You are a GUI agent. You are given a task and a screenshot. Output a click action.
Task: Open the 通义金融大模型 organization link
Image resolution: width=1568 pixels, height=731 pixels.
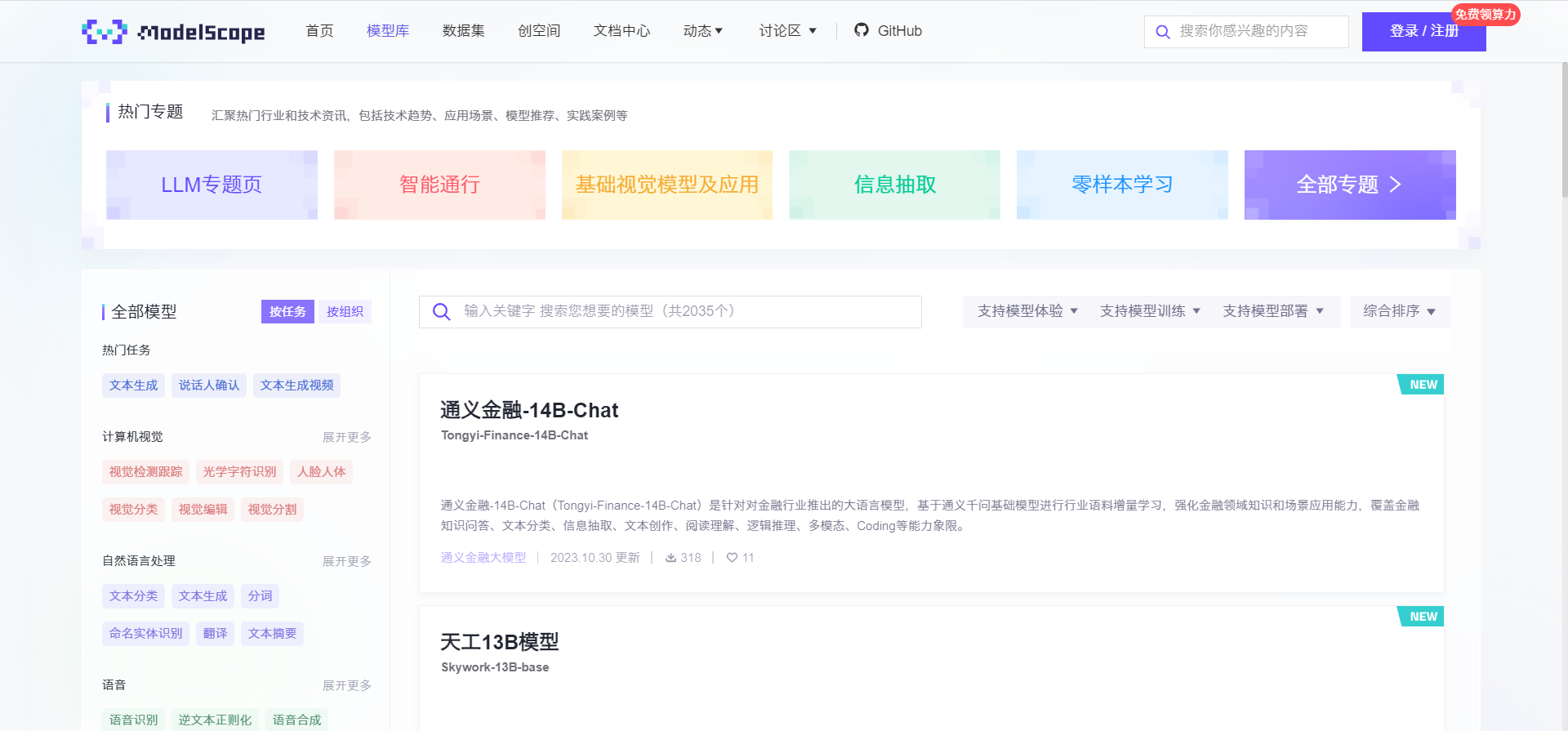click(483, 558)
